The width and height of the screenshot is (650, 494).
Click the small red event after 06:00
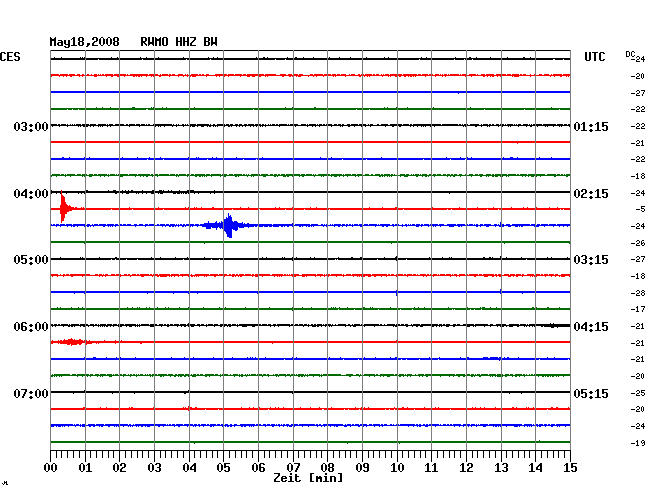(73, 342)
